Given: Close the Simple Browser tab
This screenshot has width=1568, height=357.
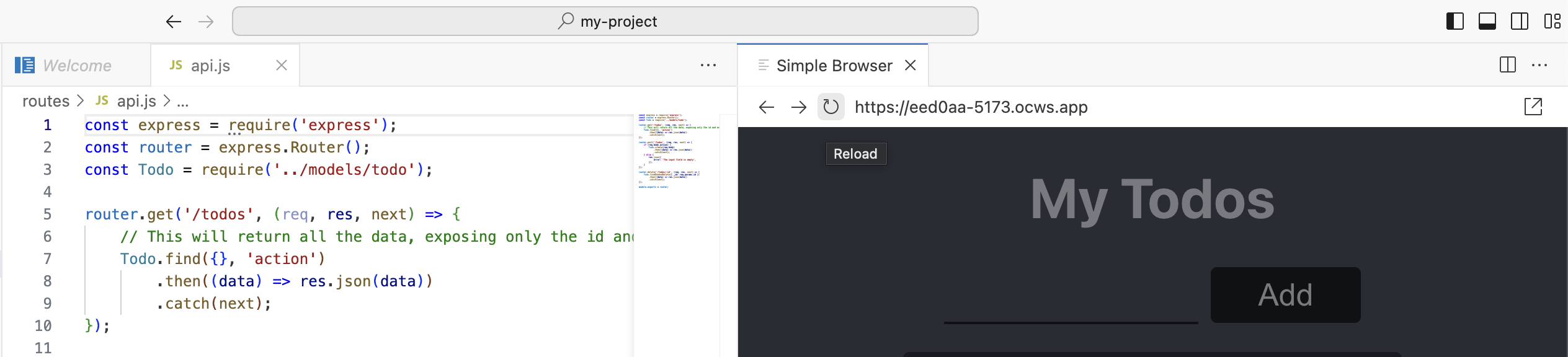Looking at the screenshot, I should click(x=911, y=65).
